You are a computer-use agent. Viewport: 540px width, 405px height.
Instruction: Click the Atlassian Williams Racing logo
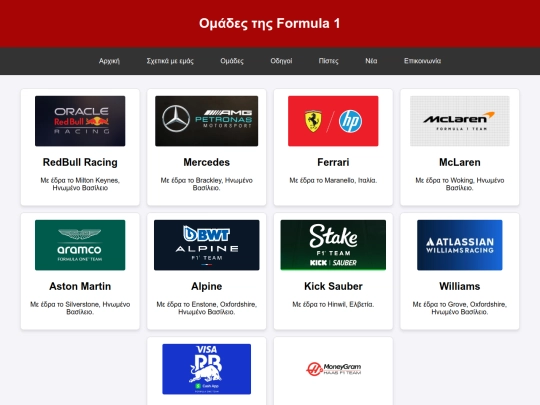460,245
